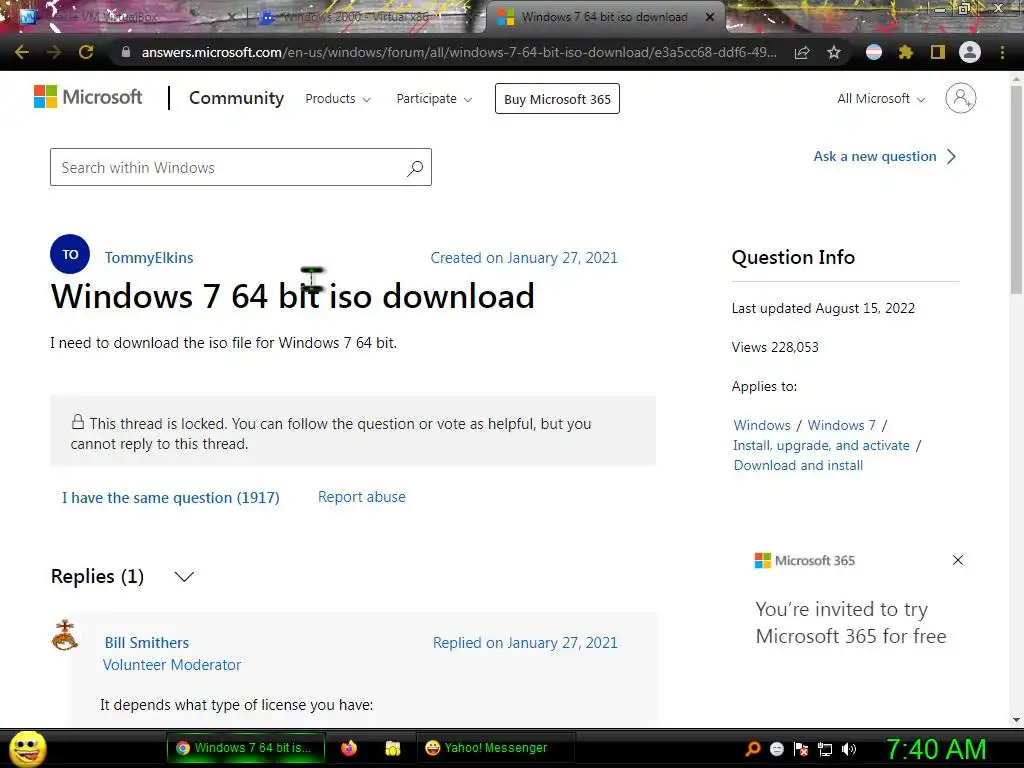The image size is (1024, 768).
Task: Click Buy Microsoft 365 button
Action: coord(557,99)
